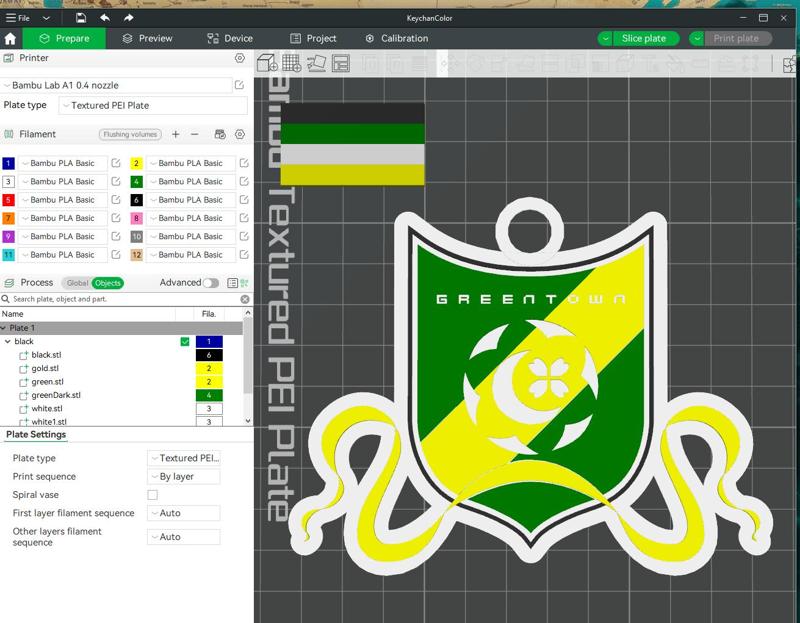Viewport: 800px width, 623px height.
Task: Open the Slice plate dropdown arrow
Action: pyautogui.click(x=605, y=38)
